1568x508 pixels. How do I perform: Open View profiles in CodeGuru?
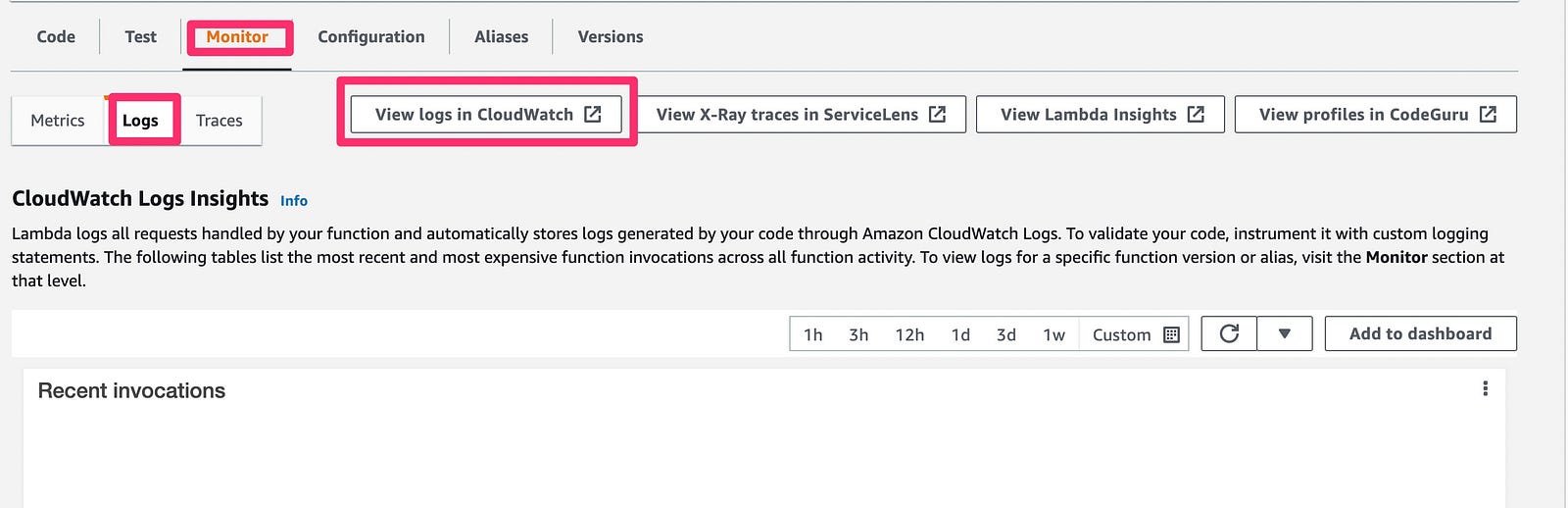click(1376, 114)
